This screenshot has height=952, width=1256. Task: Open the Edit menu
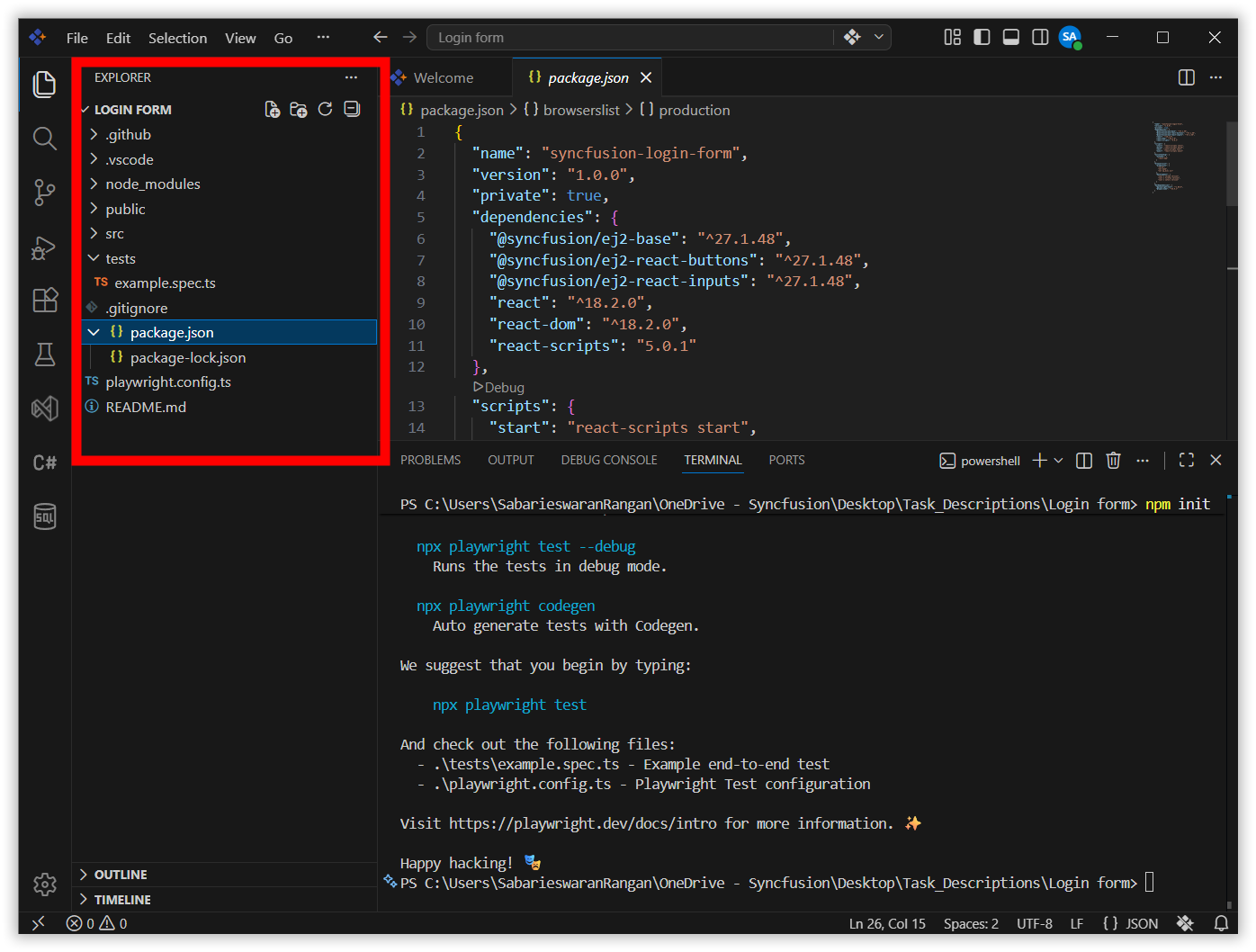118,38
